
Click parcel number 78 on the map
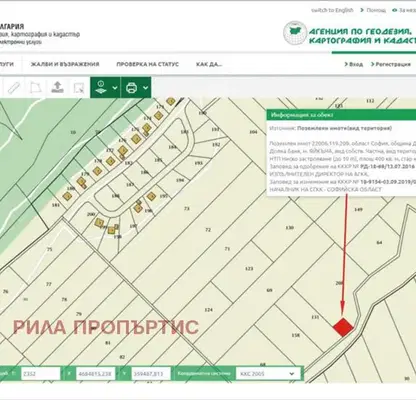point(64,299)
